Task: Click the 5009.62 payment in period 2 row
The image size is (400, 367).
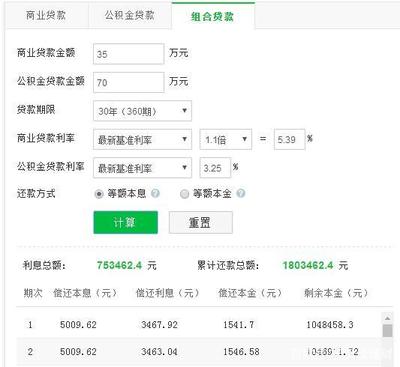Action: 78,352
